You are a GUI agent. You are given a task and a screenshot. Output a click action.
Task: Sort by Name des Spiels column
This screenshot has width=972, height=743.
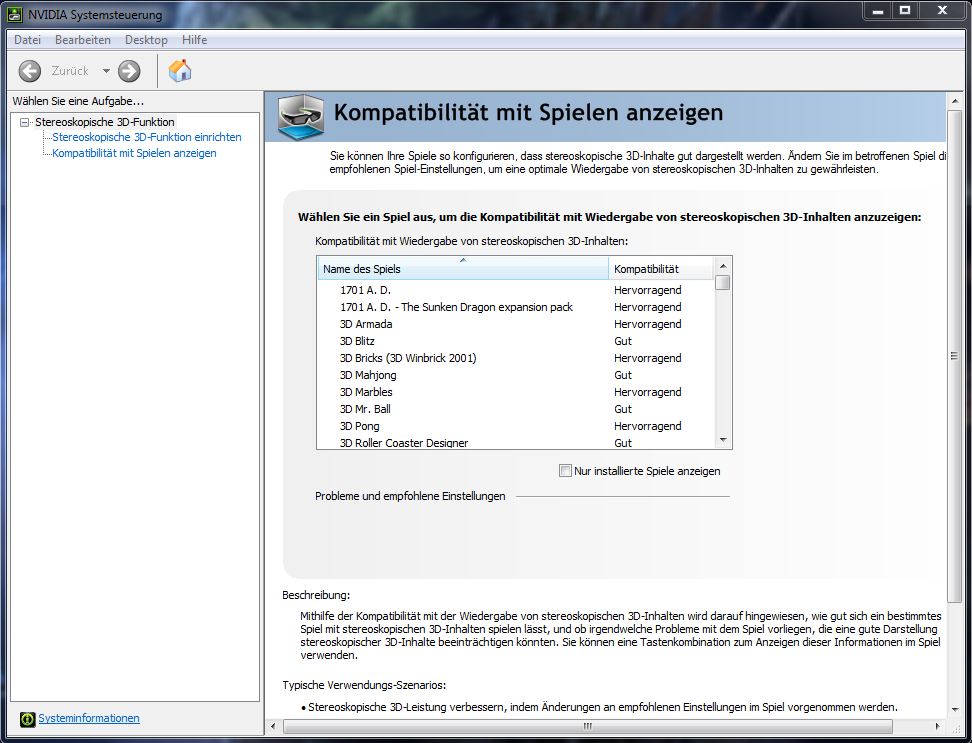click(x=462, y=269)
